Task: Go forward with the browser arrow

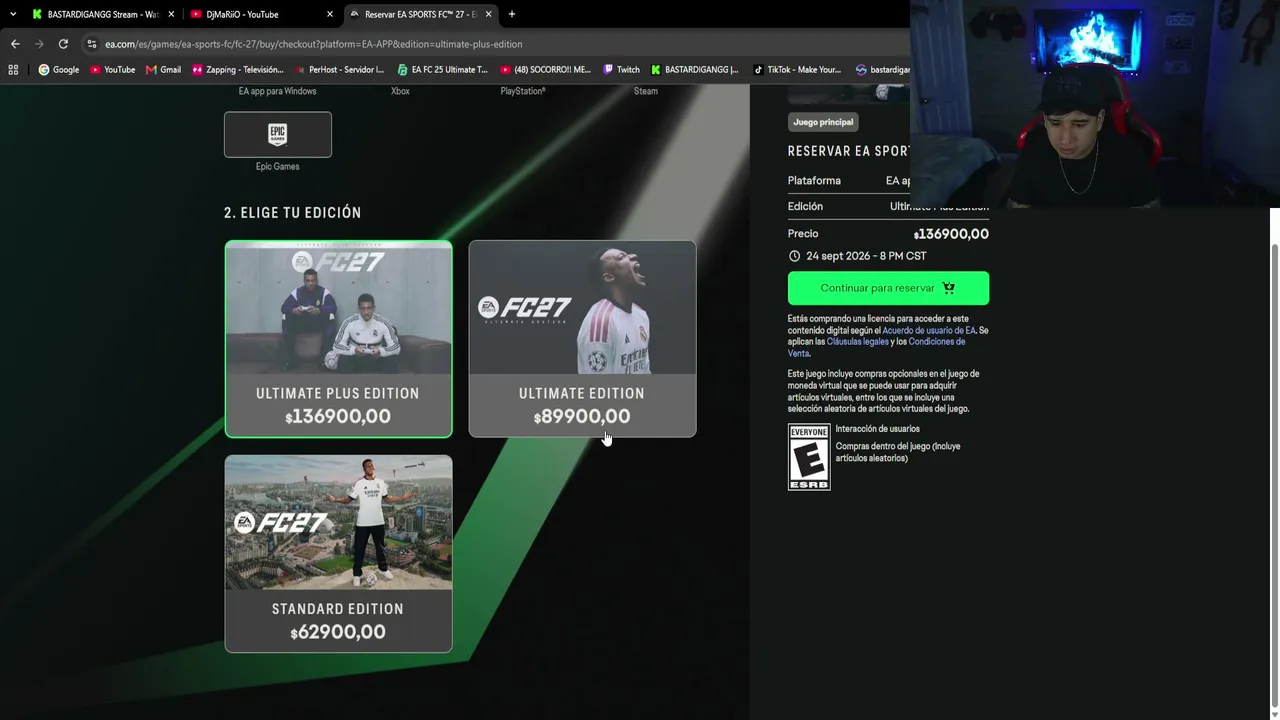Action: [x=39, y=44]
